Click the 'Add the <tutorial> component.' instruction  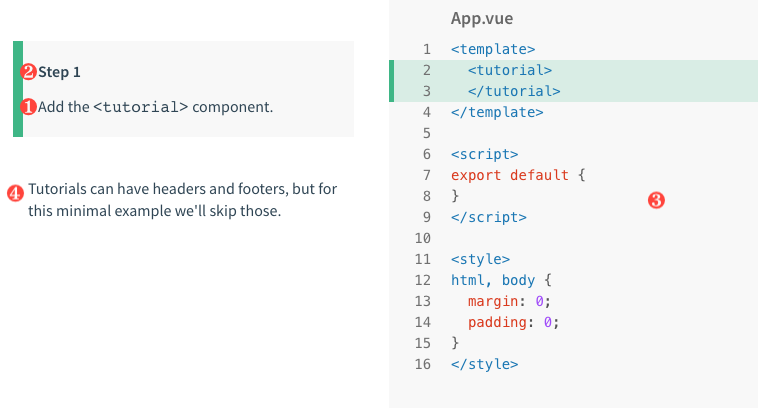pyautogui.click(x=155, y=107)
